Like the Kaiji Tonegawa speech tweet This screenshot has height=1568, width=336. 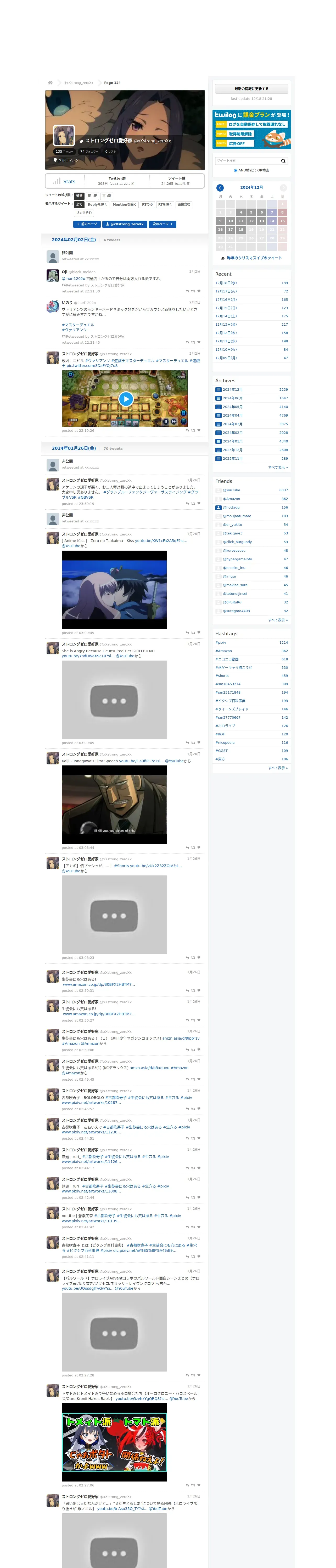tap(199, 847)
